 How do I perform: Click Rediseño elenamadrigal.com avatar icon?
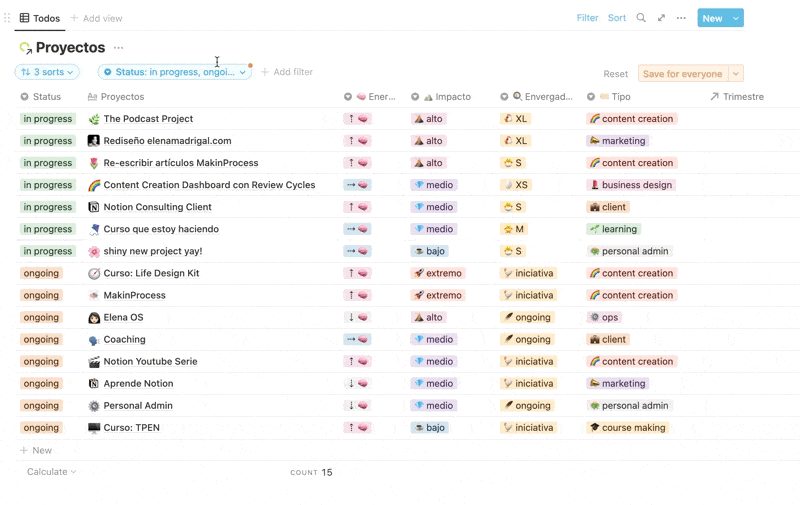coord(94,141)
